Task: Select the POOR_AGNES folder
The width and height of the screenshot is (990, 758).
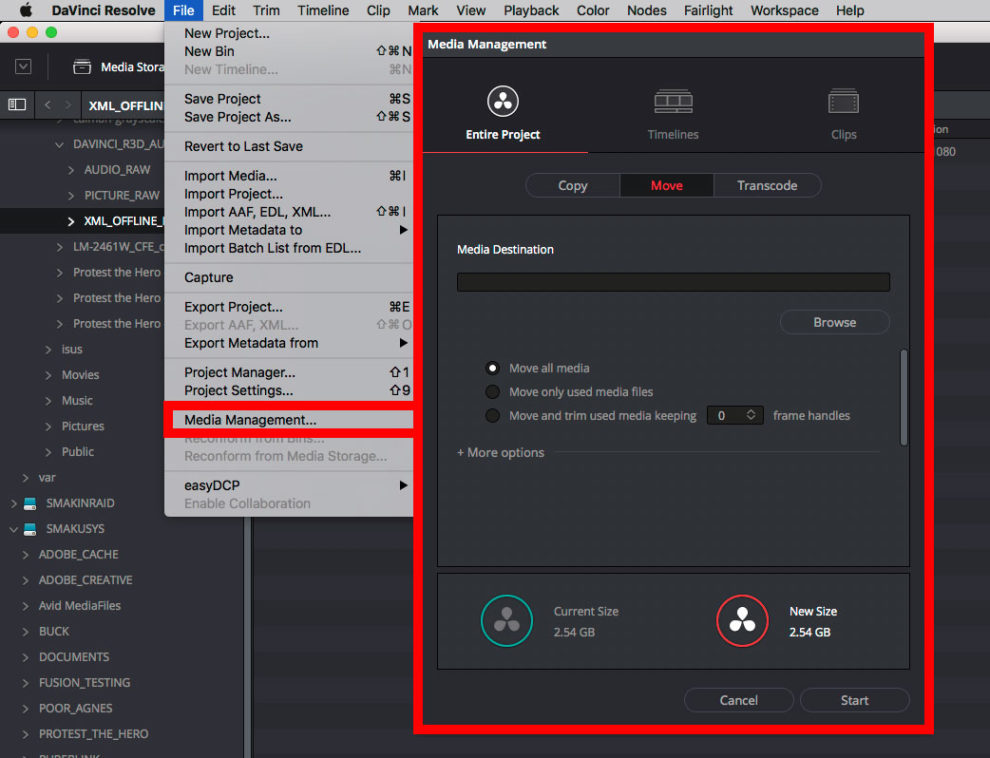Action: click(76, 708)
